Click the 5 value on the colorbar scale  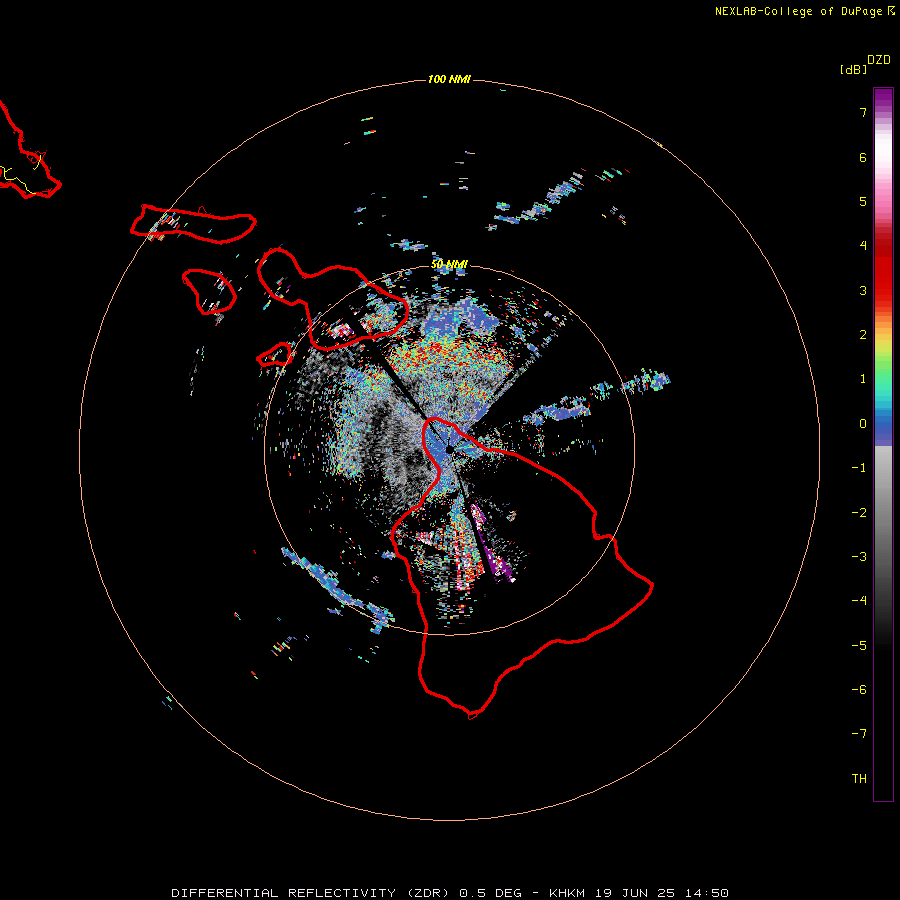863,201
